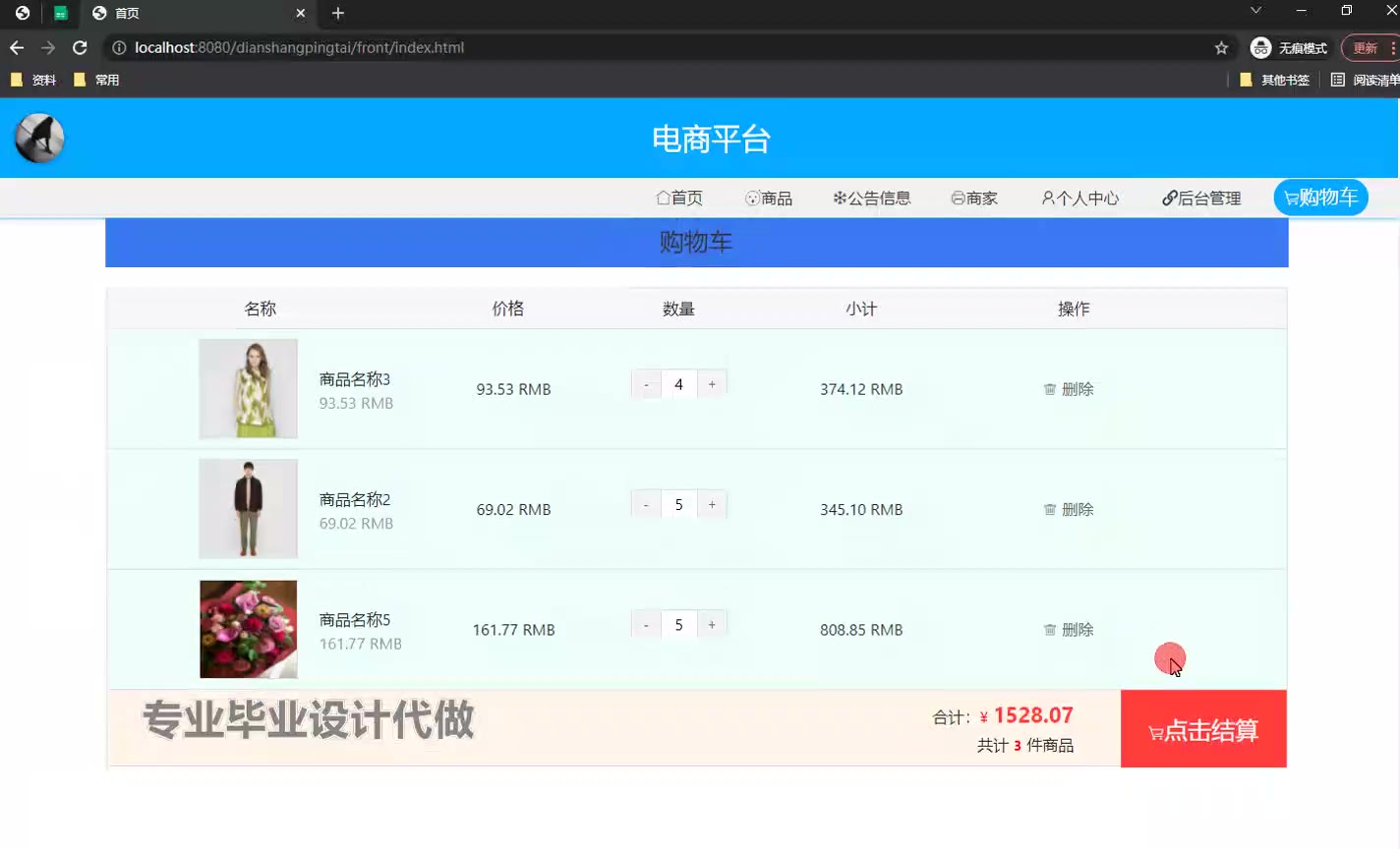
Task: Navigate to 首页 in the menu
Action: pos(679,198)
